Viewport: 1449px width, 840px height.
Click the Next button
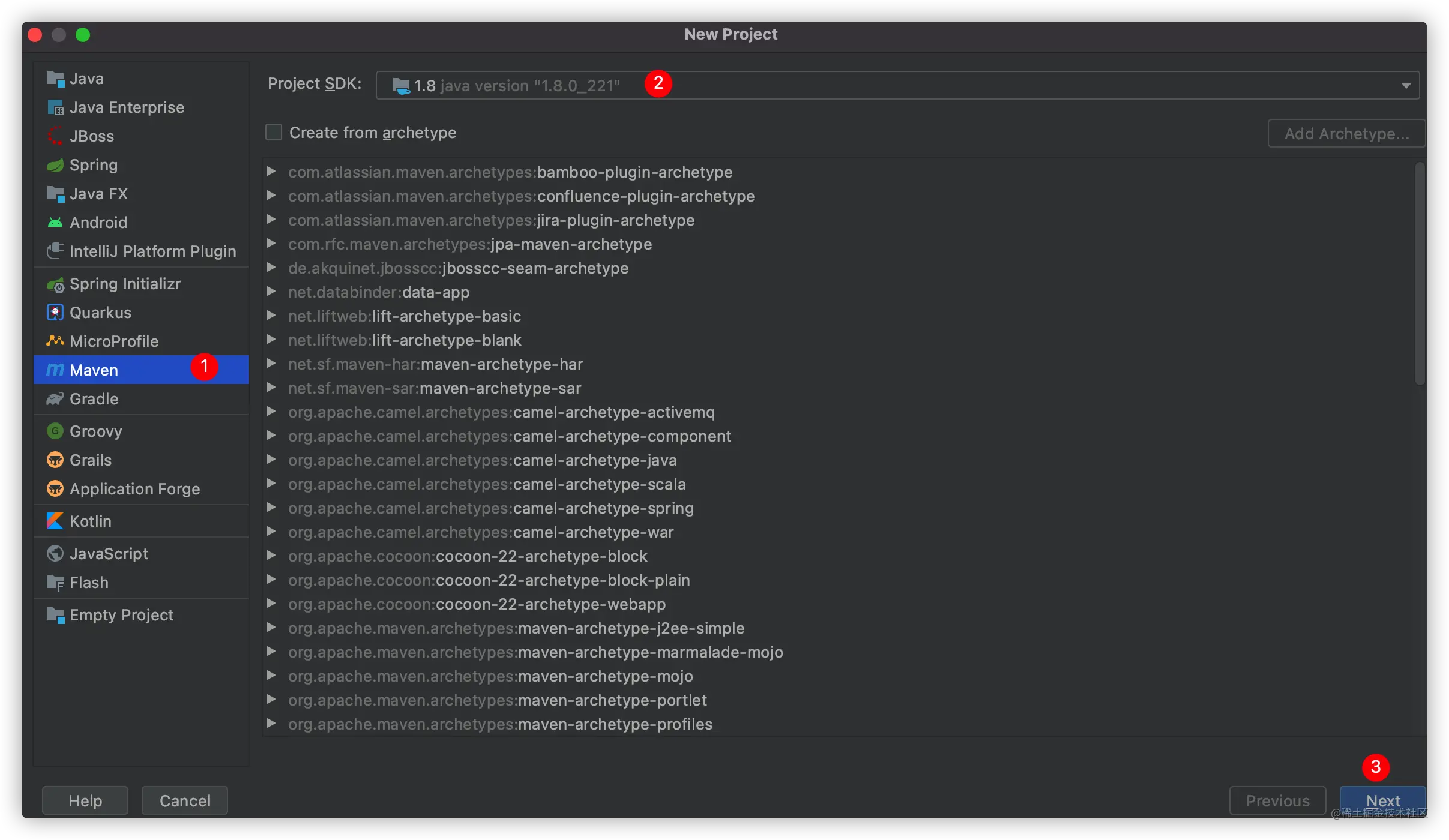pos(1382,800)
